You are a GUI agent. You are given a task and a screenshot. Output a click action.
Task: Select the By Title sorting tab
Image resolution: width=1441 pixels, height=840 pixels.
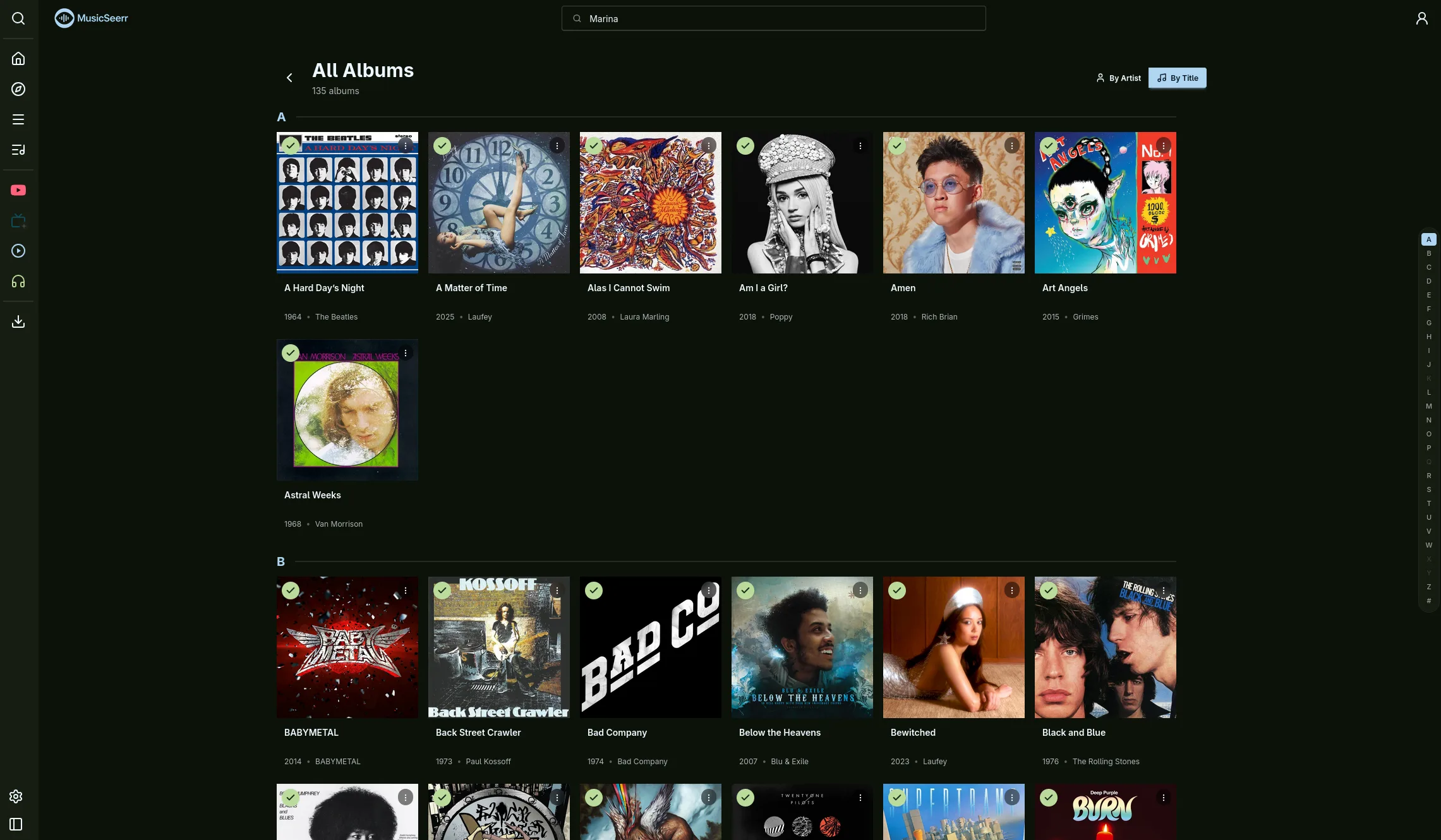(x=1176, y=78)
